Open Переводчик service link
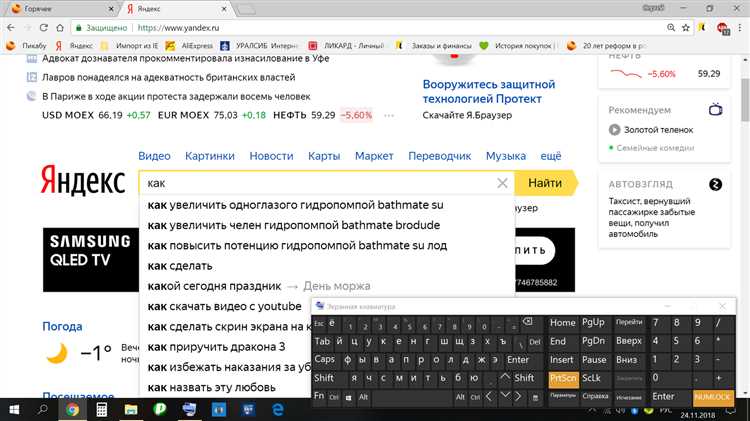 (440, 156)
